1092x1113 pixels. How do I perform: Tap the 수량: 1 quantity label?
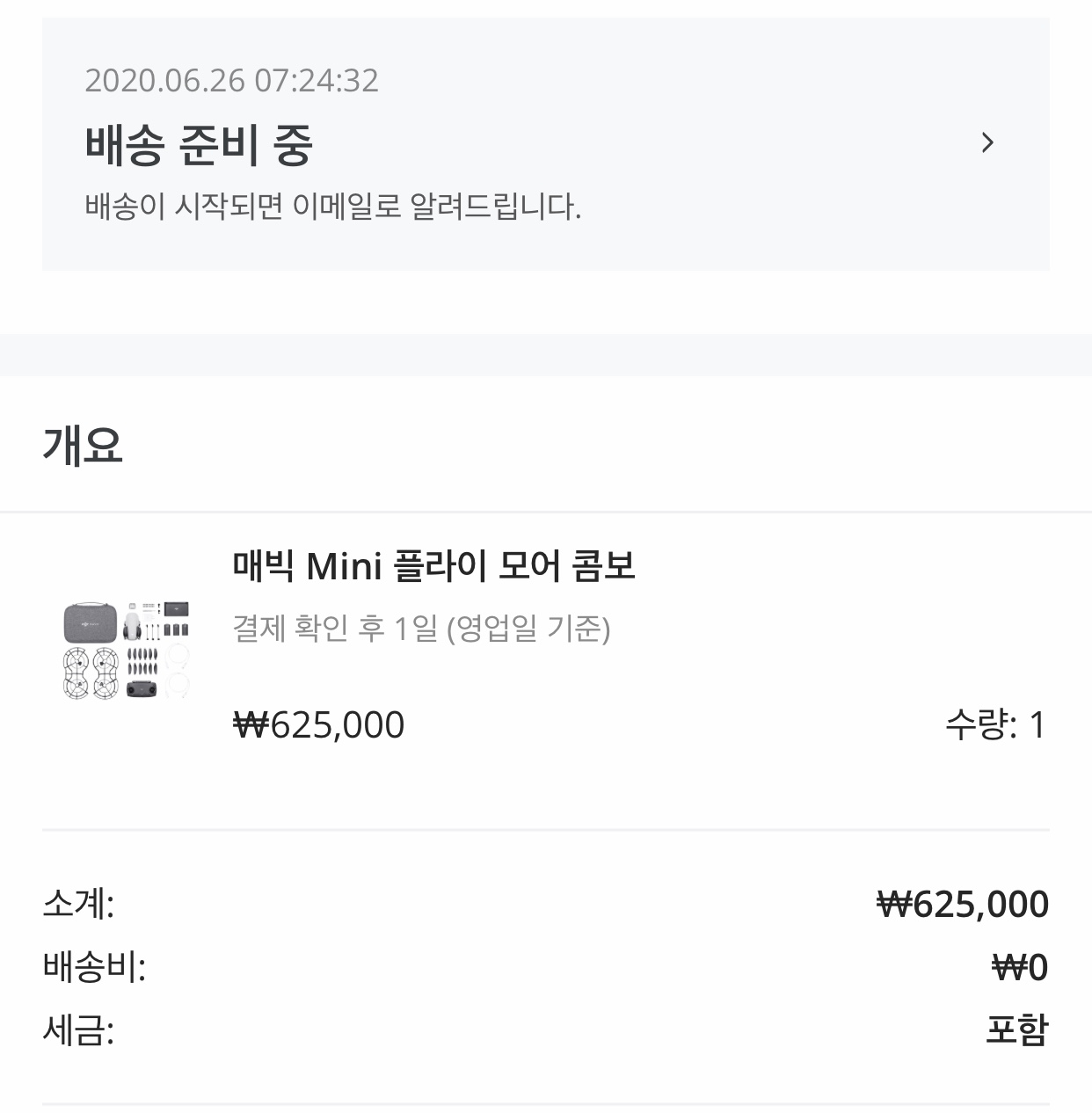click(994, 725)
